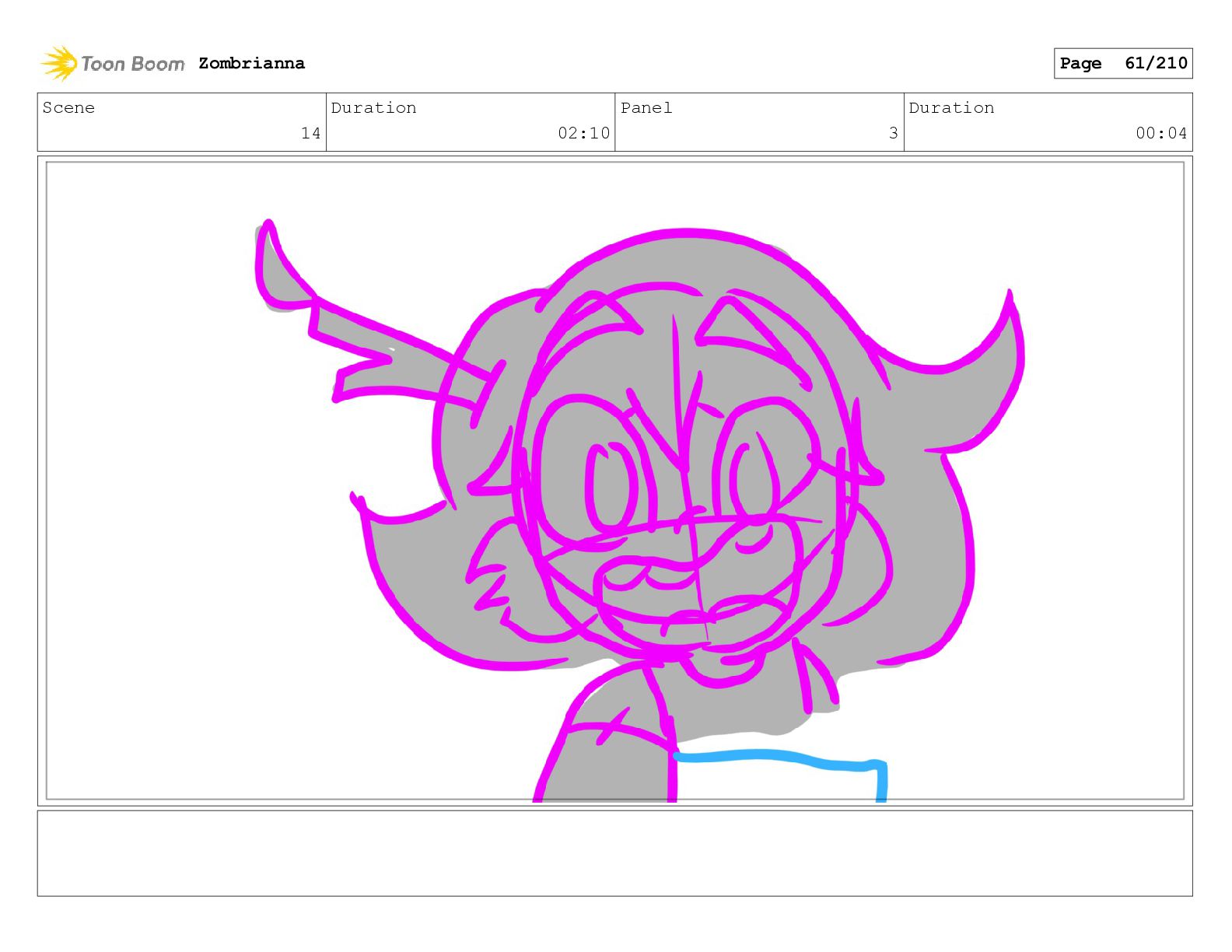Click the empty notes box below panel
The width and height of the screenshot is (1232, 952).
point(614,853)
